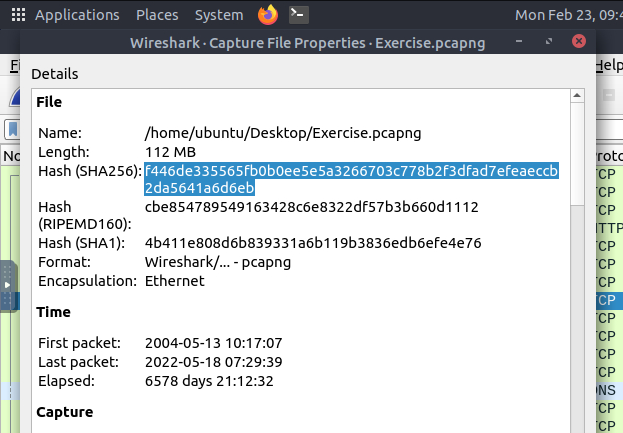The height and width of the screenshot is (433, 623).
Task: Click the date and time clock
Action: 569,15
